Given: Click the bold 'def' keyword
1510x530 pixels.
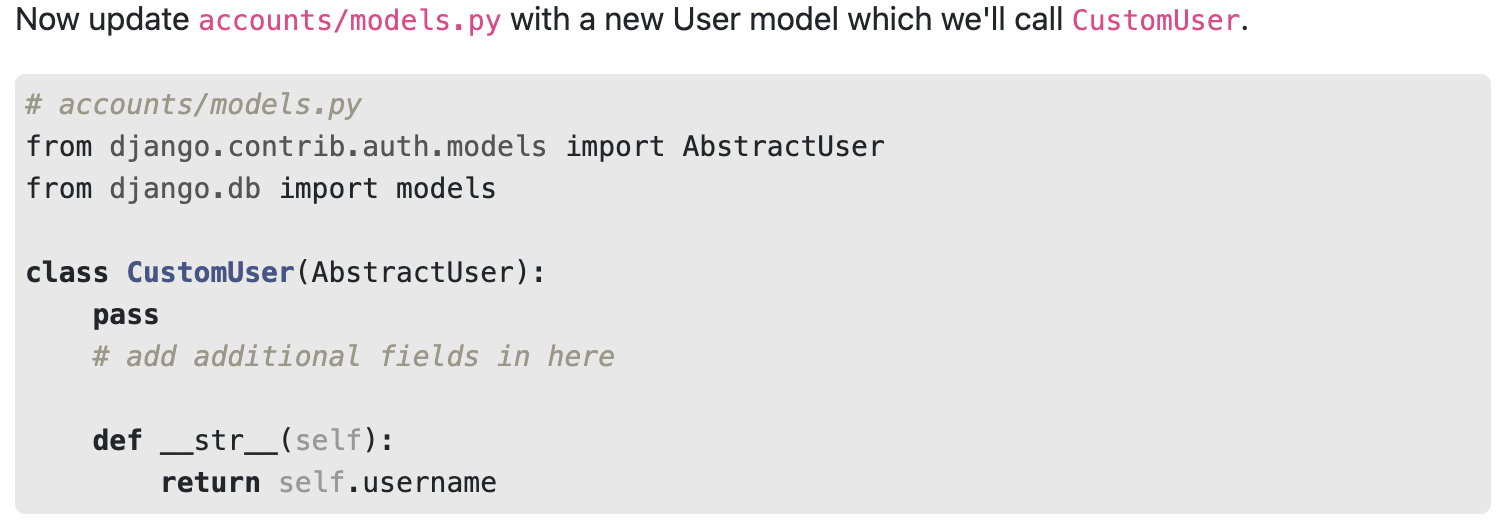Looking at the screenshot, I should tap(117, 441).
